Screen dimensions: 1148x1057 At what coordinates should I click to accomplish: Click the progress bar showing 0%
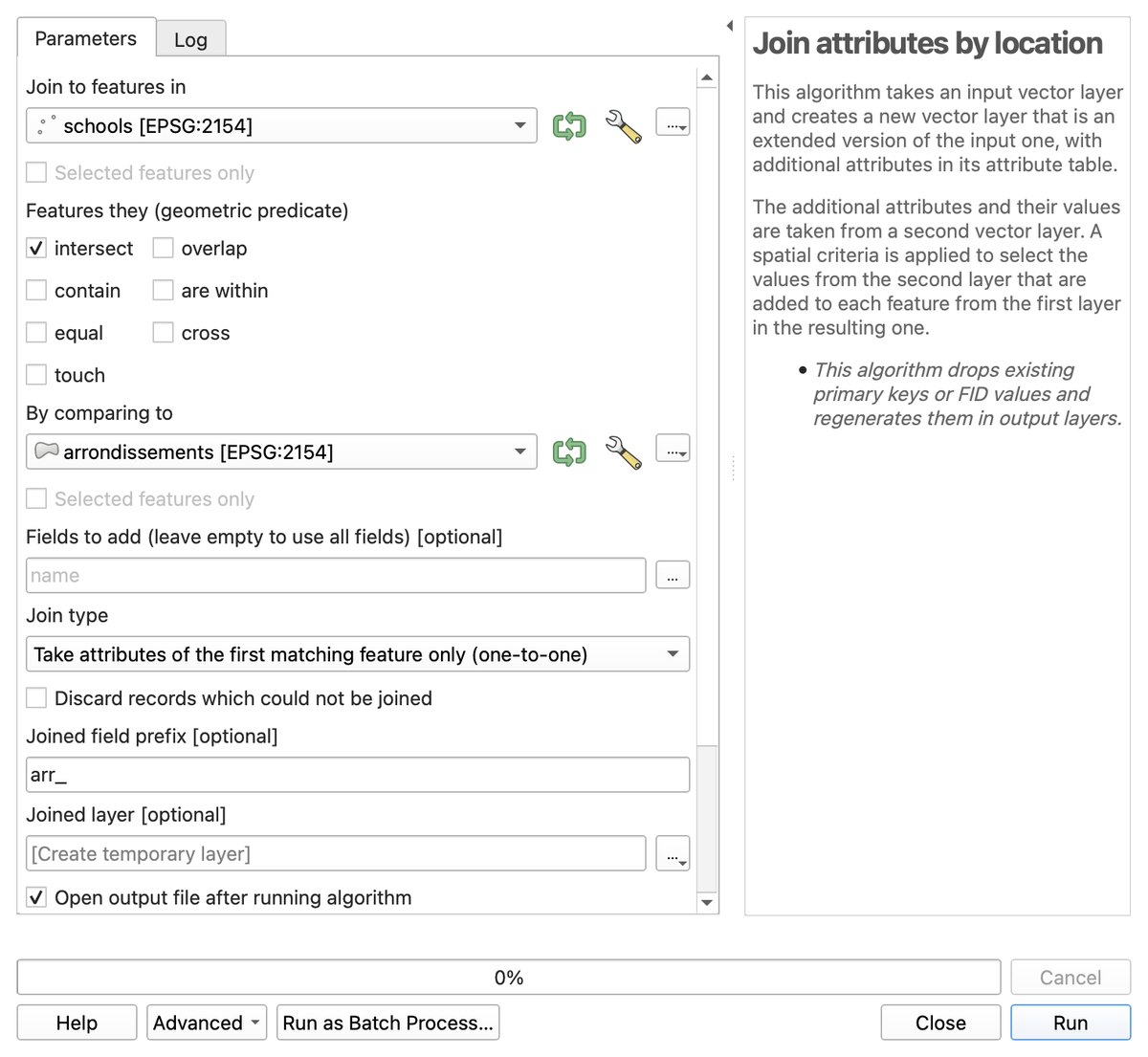pyautogui.click(x=509, y=978)
